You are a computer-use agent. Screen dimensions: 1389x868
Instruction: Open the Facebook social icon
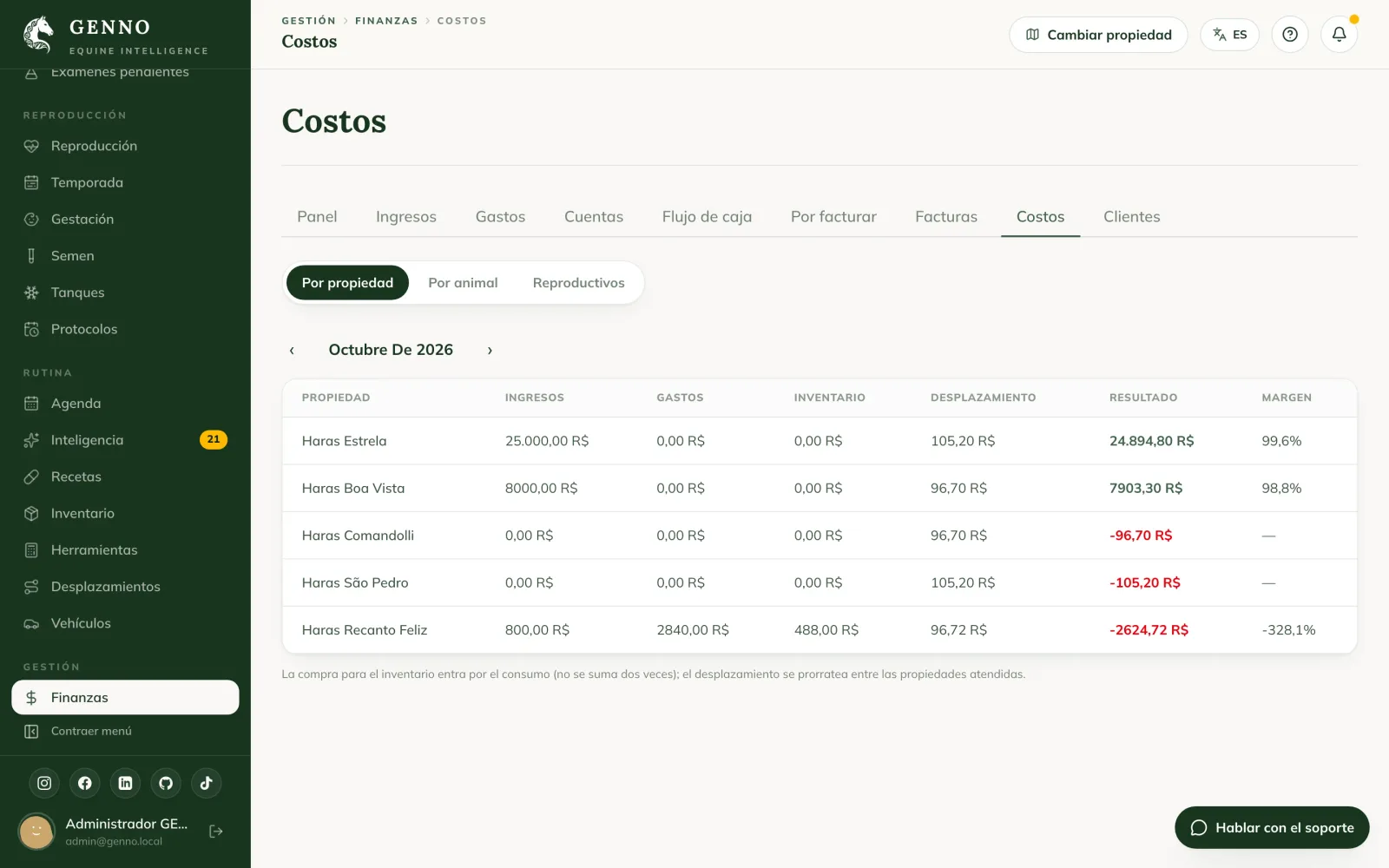point(85,783)
